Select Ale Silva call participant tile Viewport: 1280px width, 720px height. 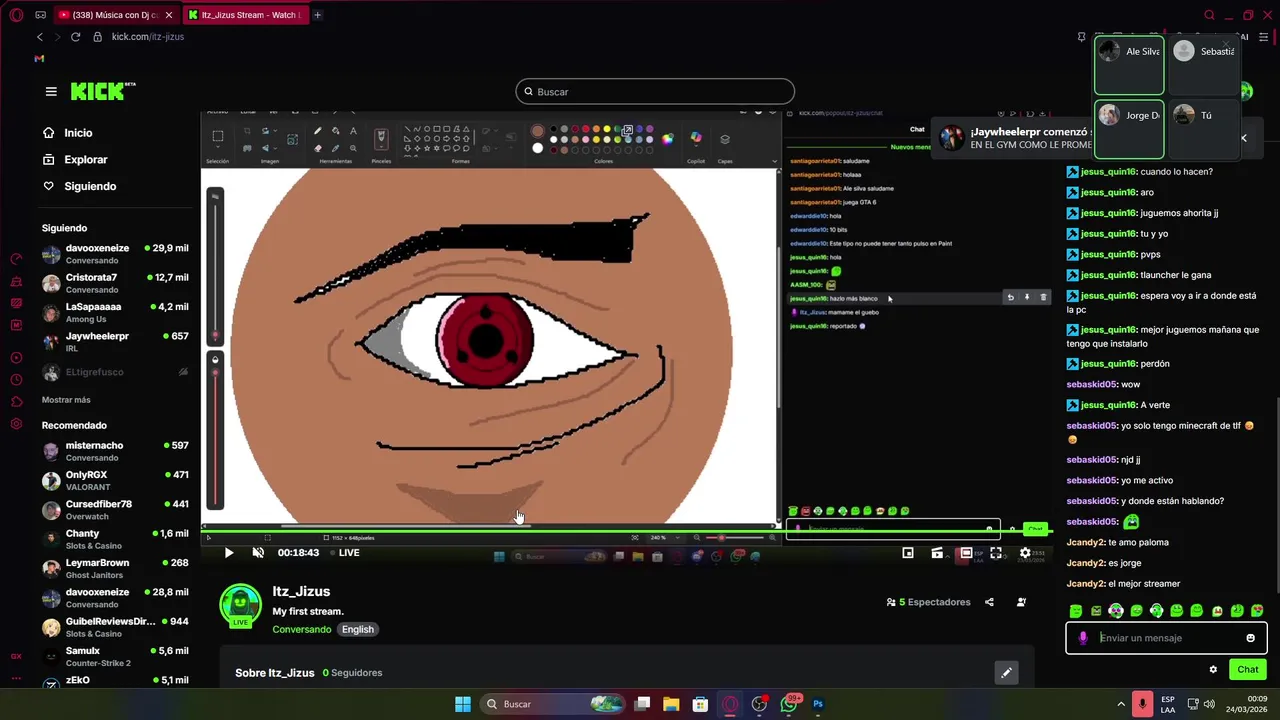1129,65
